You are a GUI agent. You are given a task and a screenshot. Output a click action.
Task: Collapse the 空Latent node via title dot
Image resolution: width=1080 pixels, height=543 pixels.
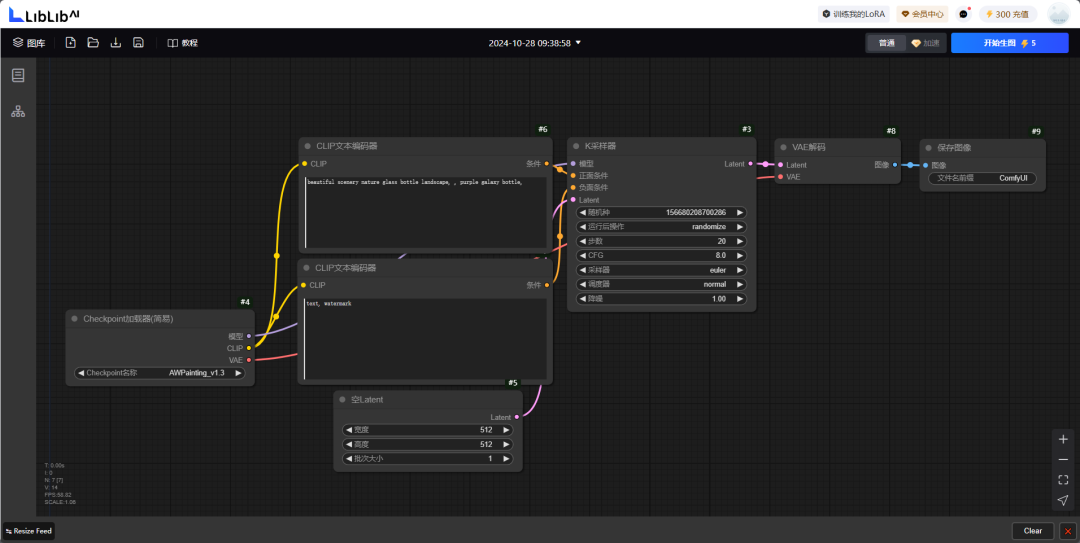(342, 400)
